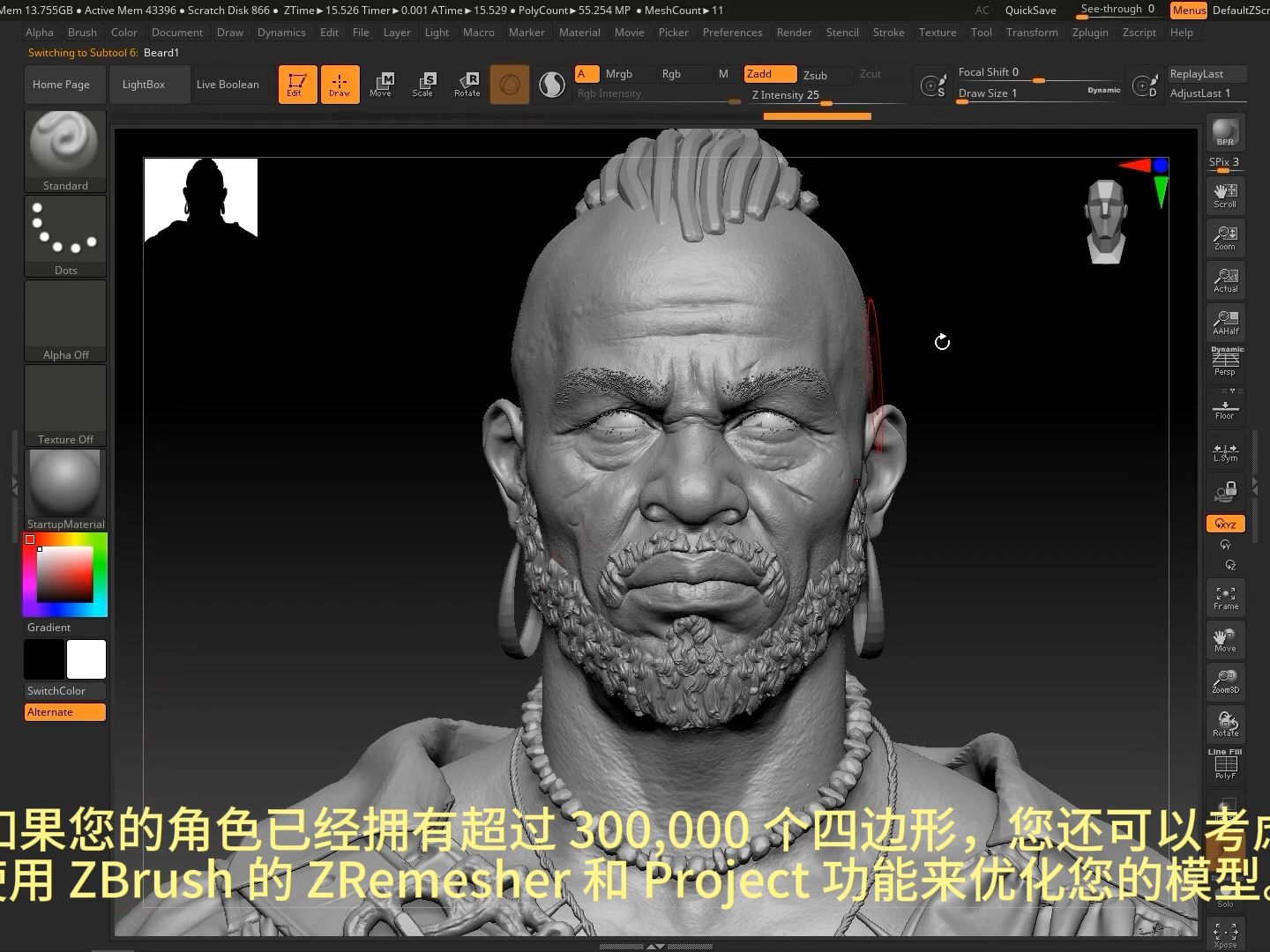Select the Rotate view tool in right shelf
The width and height of the screenshot is (1270, 952).
pyautogui.click(x=1225, y=725)
